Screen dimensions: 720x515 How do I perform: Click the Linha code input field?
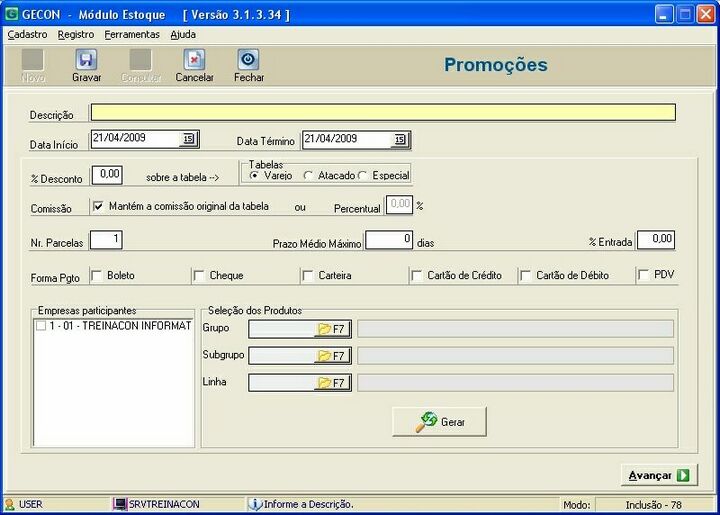coord(281,383)
